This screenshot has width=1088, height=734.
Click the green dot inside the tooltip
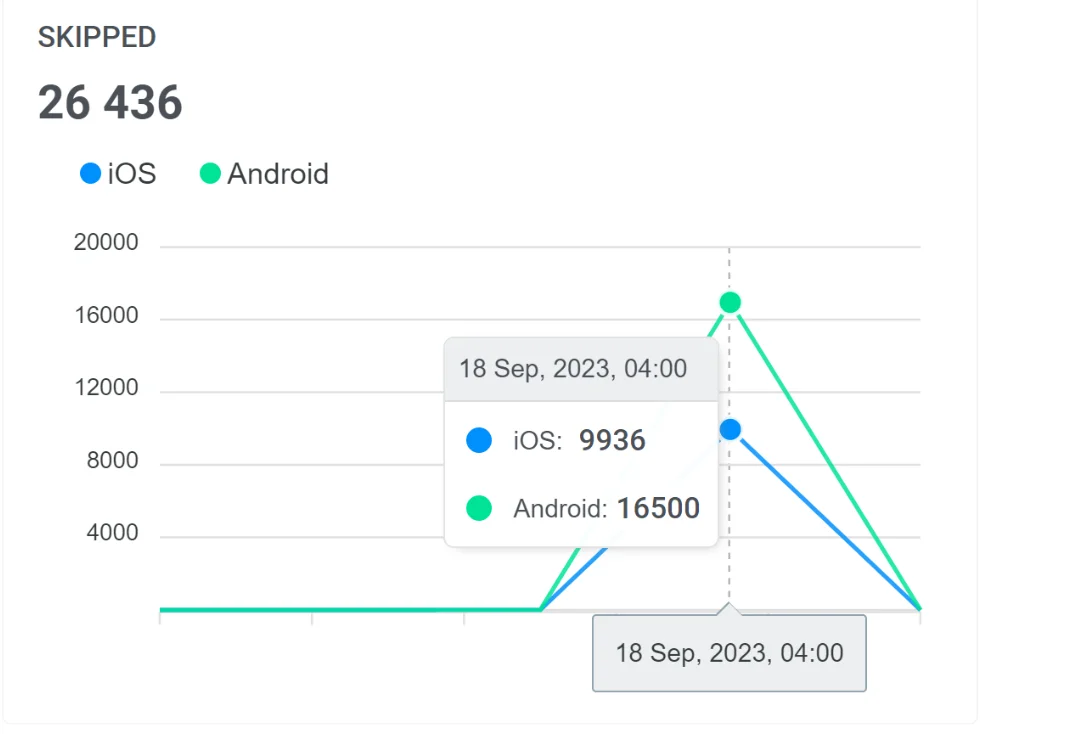pyautogui.click(x=478, y=508)
